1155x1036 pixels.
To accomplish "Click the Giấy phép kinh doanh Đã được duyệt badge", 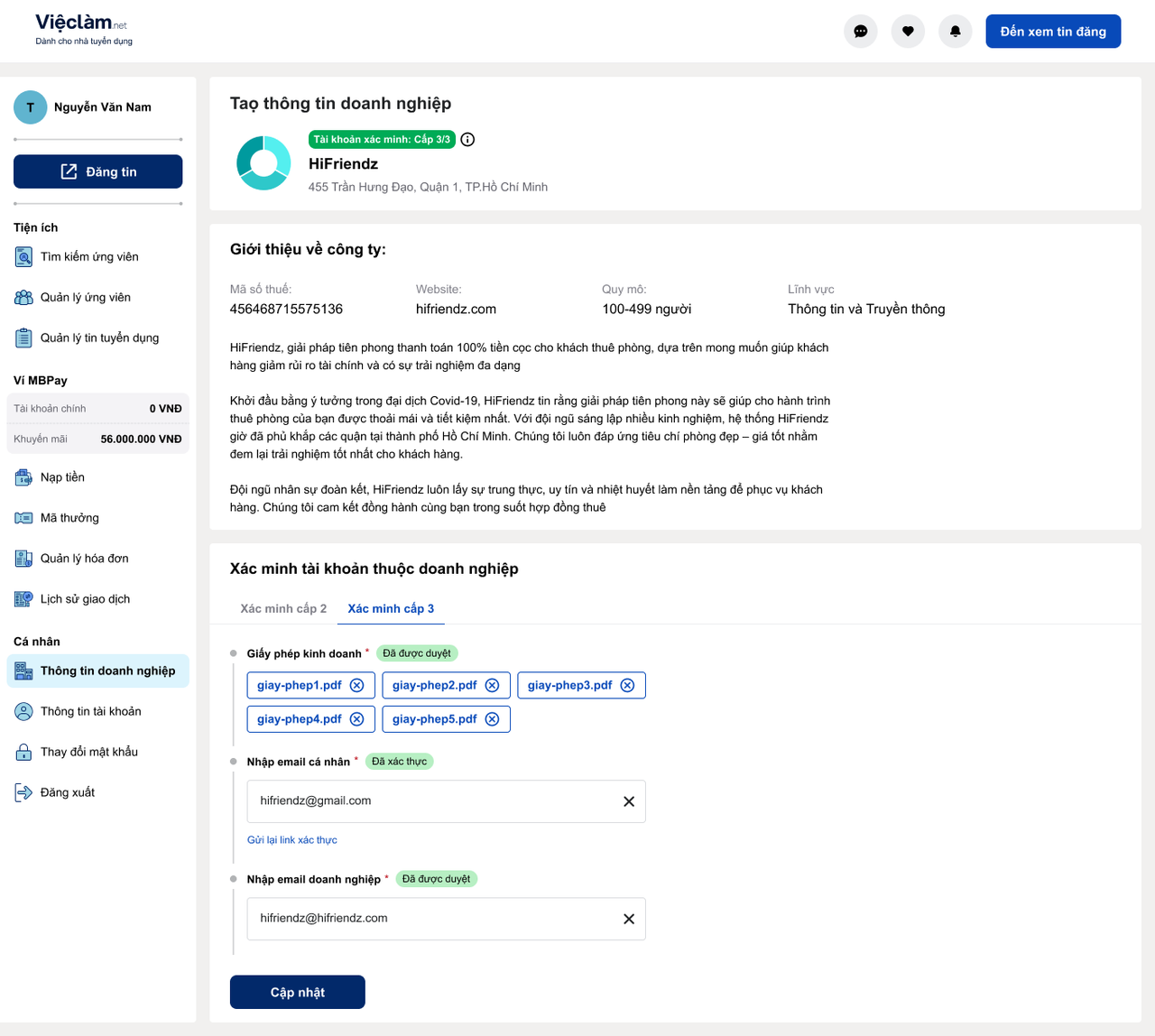I will pyautogui.click(x=416, y=653).
